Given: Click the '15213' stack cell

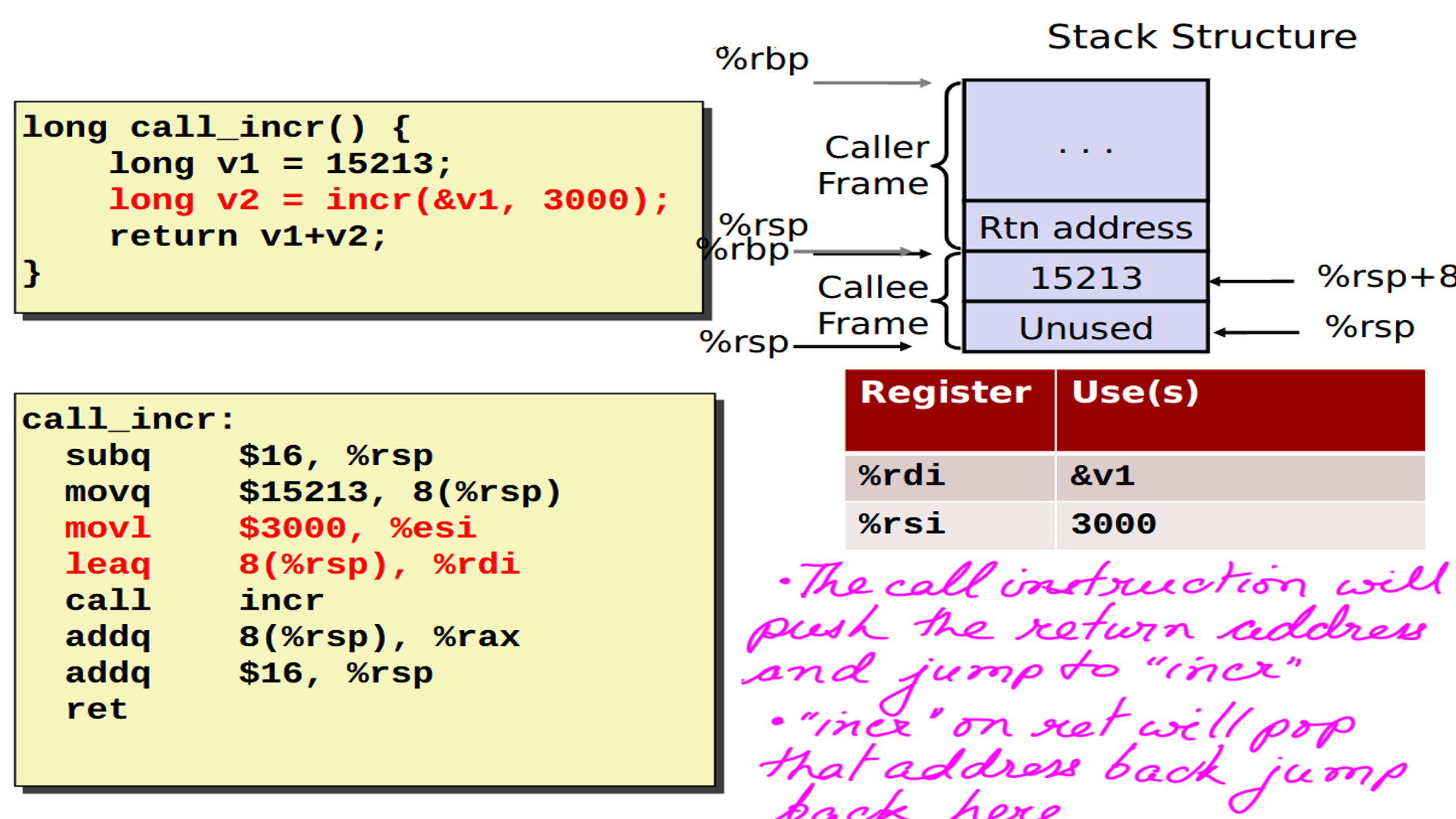Looking at the screenshot, I should (x=1086, y=278).
